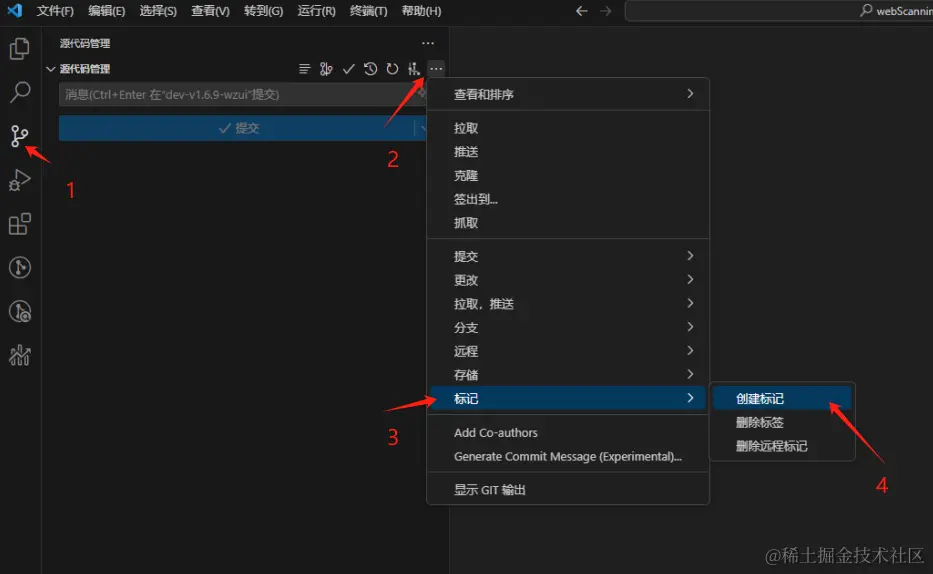Open the bar chart icon in activity bar
Viewport: 933px width, 574px height.
(20, 356)
